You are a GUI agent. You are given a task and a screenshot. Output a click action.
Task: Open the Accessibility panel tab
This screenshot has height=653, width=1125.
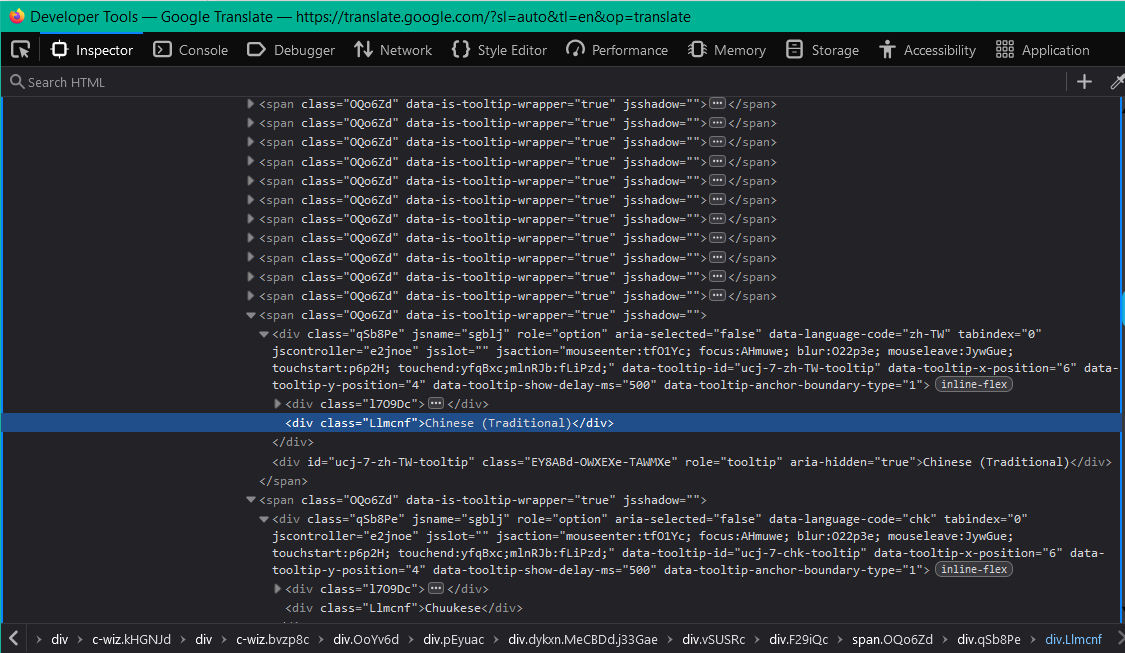(x=927, y=50)
